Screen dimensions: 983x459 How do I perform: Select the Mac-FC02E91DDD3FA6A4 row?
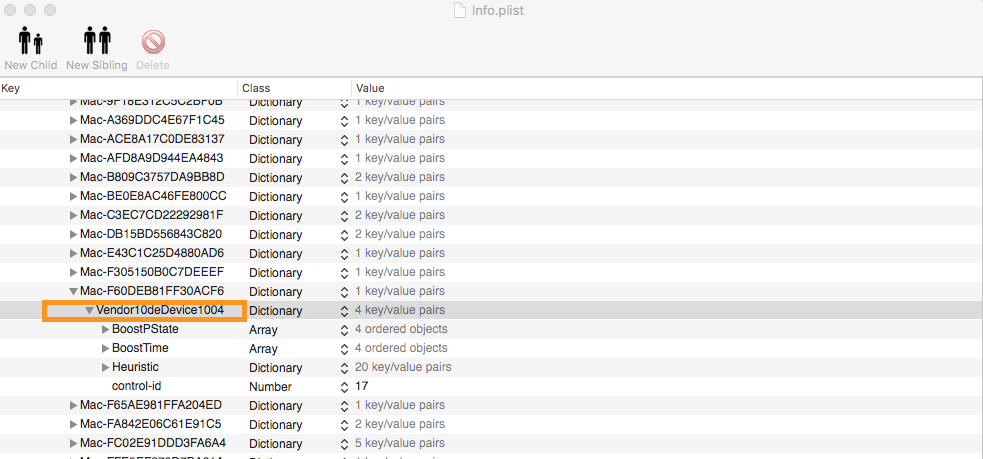pos(152,443)
